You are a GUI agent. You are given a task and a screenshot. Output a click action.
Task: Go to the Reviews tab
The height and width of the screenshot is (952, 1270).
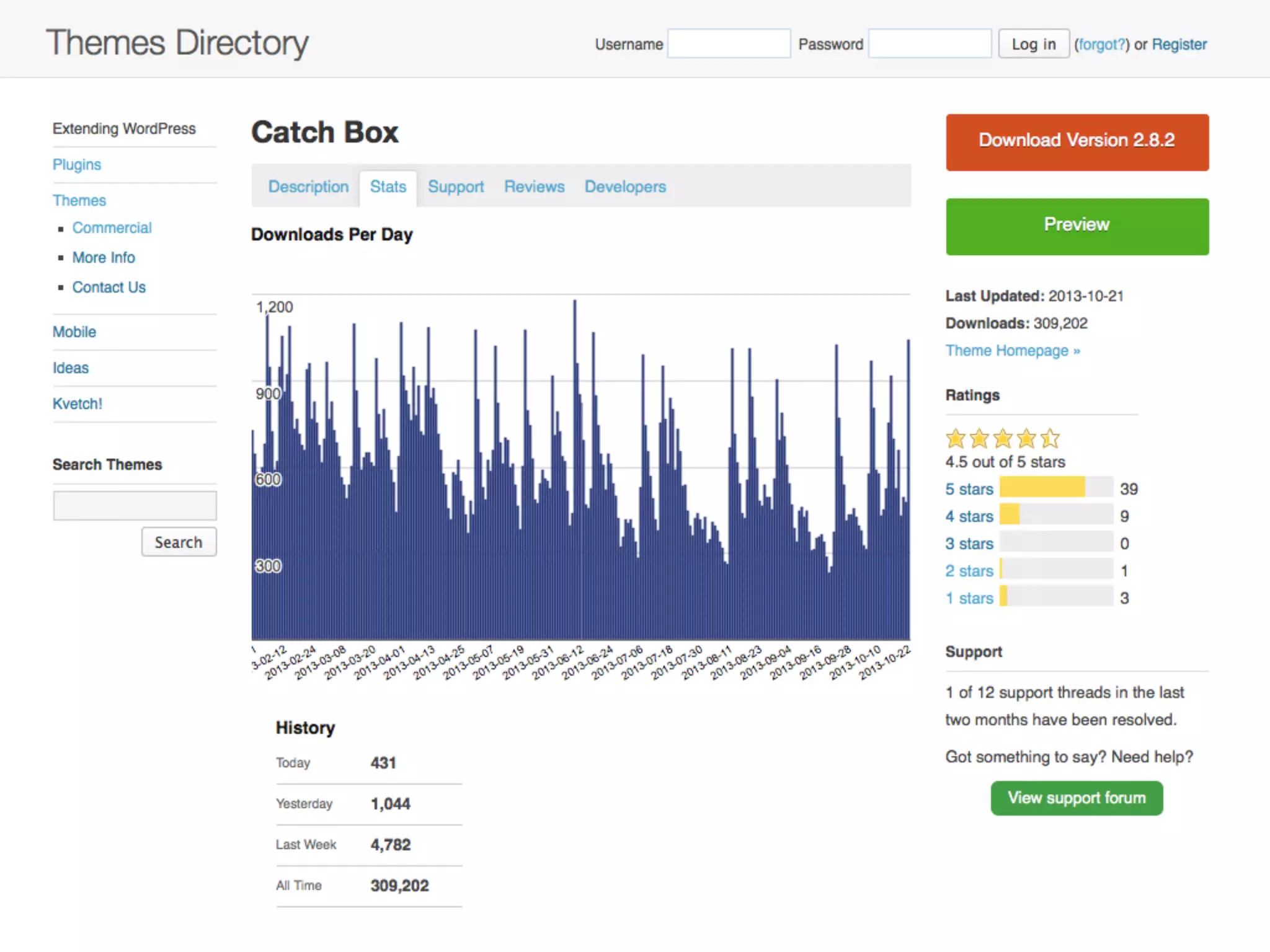pyautogui.click(x=534, y=187)
